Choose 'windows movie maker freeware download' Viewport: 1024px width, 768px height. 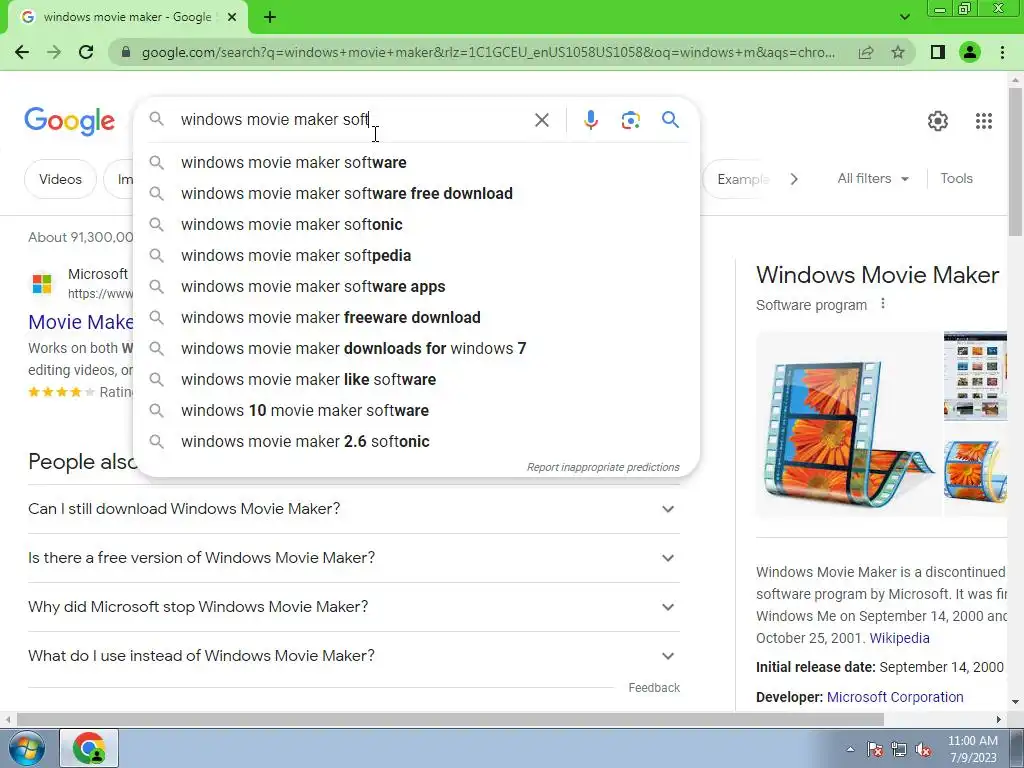(x=416, y=317)
